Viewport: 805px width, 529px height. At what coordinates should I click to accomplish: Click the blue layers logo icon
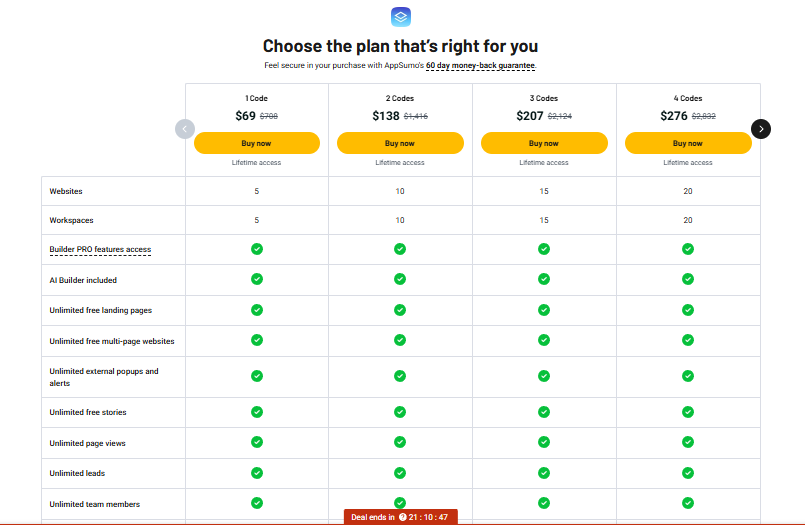pos(400,17)
